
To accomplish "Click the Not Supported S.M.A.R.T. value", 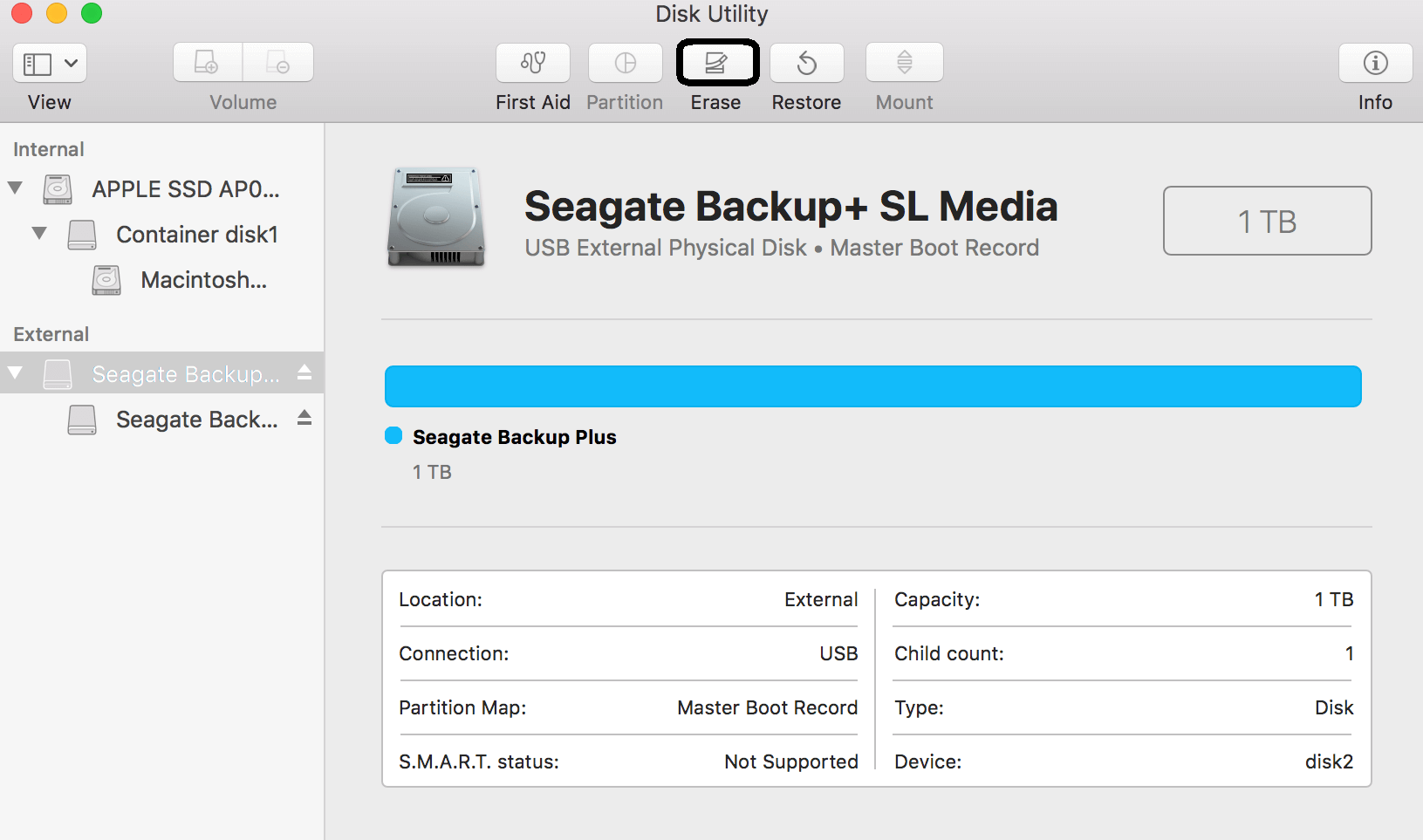I will (x=791, y=761).
